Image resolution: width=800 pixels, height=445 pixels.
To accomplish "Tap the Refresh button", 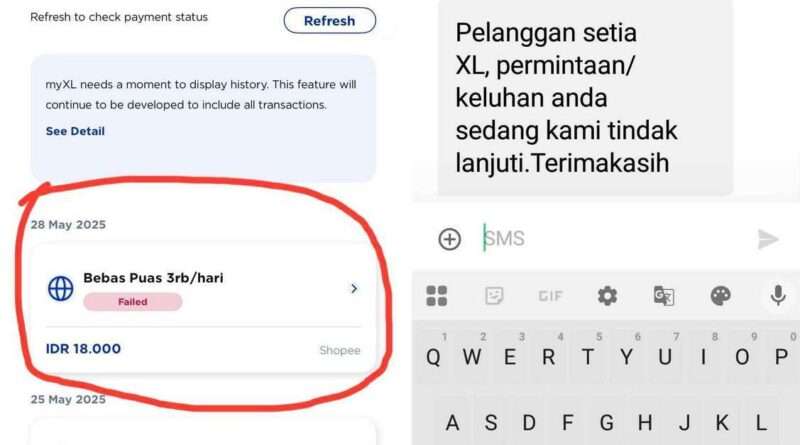I will pos(330,21).
